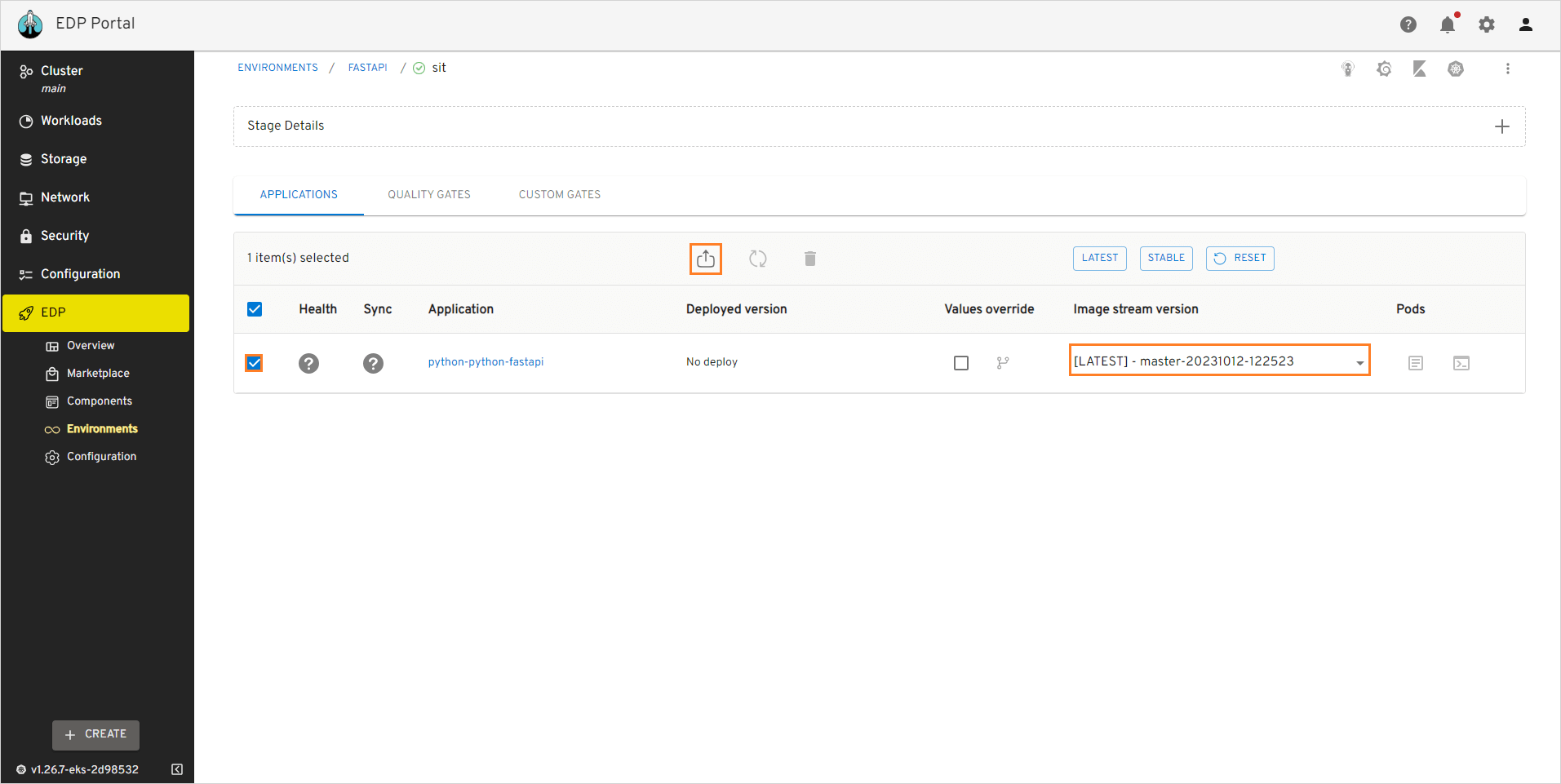Click the deploy upload icon above the table
The width and height of the screenshot is (1561, 784).
coord(705,258)
